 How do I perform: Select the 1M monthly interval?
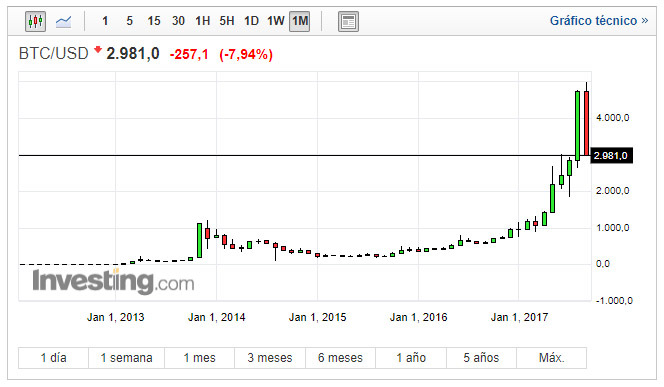(300, 21)
